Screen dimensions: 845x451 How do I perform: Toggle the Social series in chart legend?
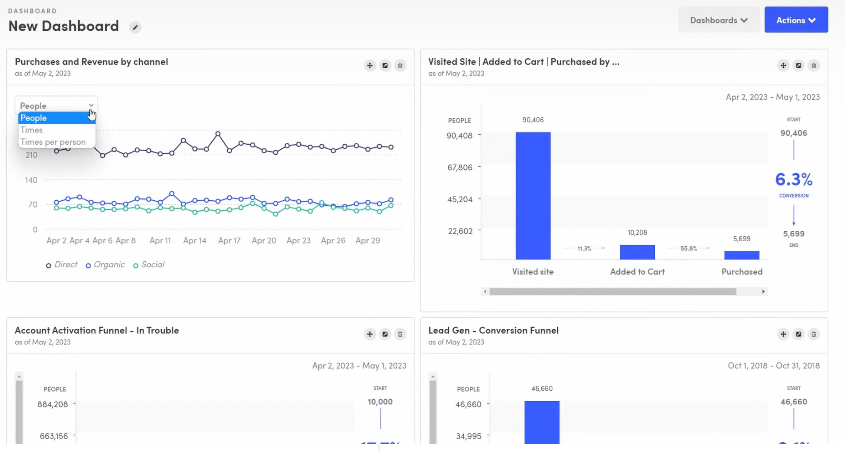148,265
